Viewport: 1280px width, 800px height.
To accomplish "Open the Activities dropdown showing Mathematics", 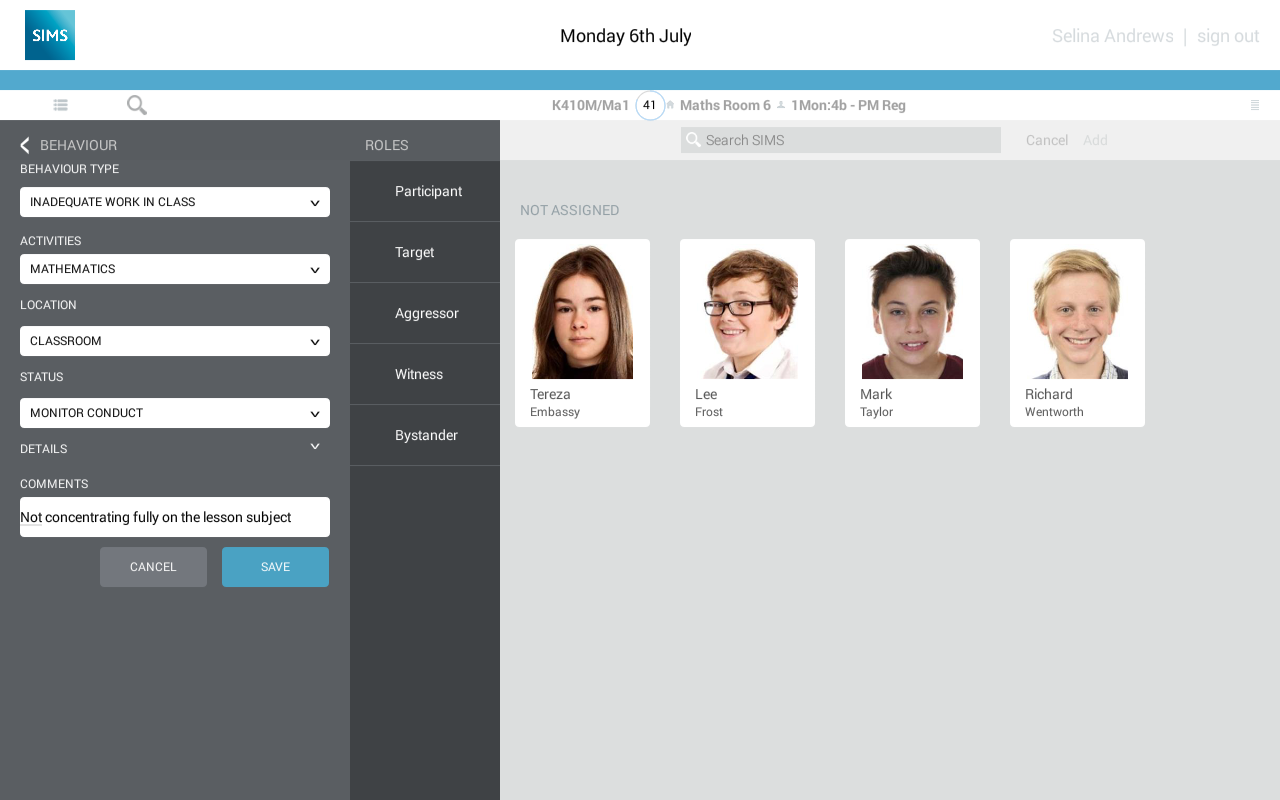I will pyautogui.click(x=175, y=269).
